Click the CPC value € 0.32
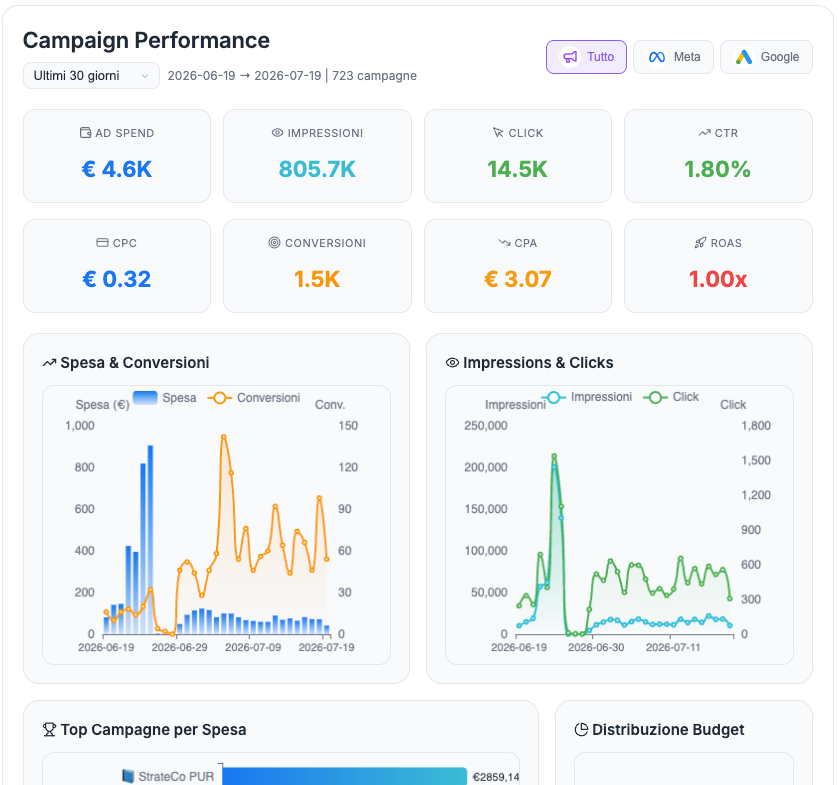This screenshot has height=785, width=838. (117, 279)
